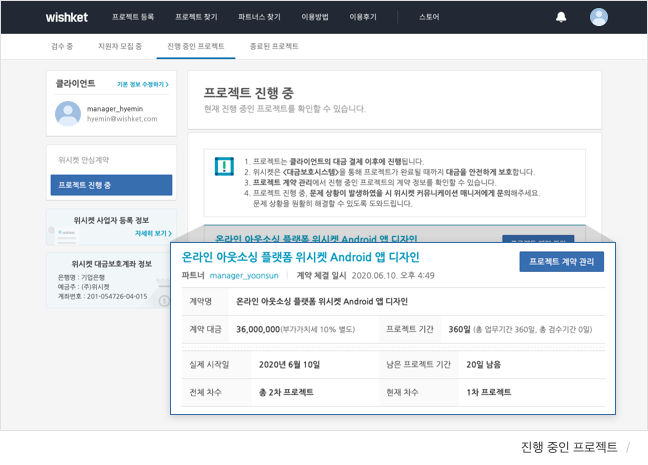
Task: Click the Wishket logo
Action: (x=68, y=17)
